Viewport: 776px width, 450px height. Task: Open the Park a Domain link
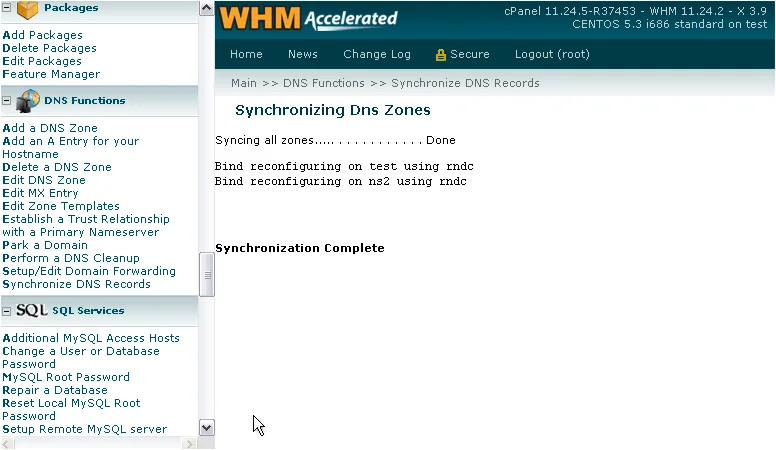(45, 245)
